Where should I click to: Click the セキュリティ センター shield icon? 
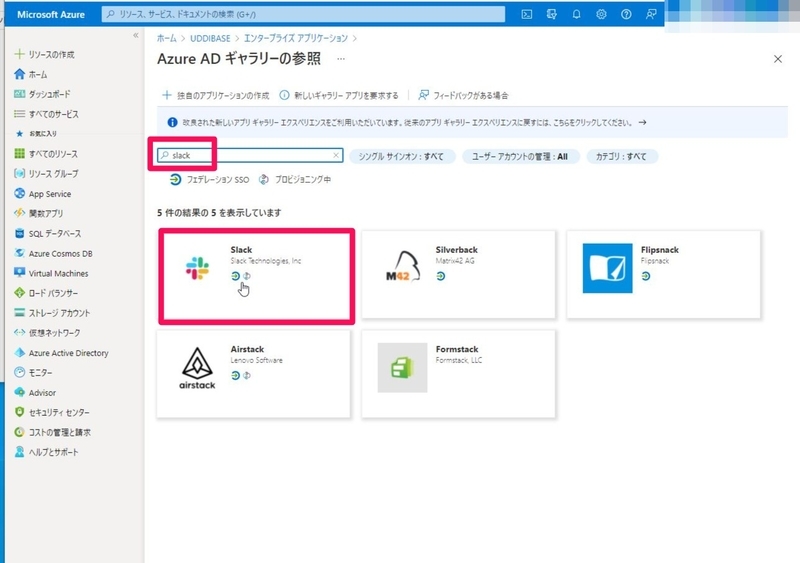[x=19, y=412]
